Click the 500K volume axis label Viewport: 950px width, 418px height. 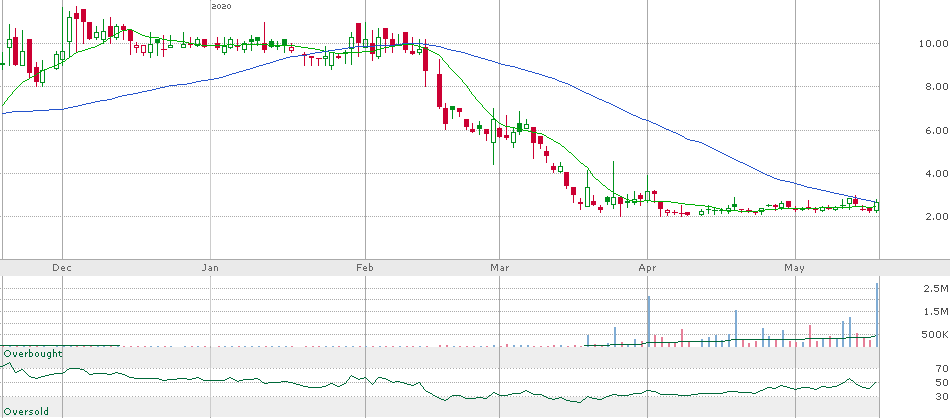click(934, 334)
